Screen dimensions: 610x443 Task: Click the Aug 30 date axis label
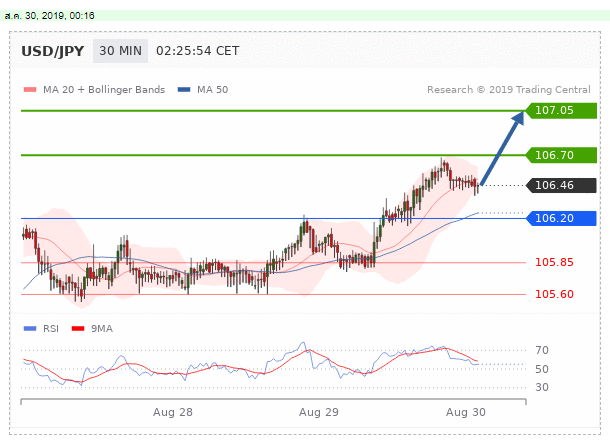pos(466,412)
